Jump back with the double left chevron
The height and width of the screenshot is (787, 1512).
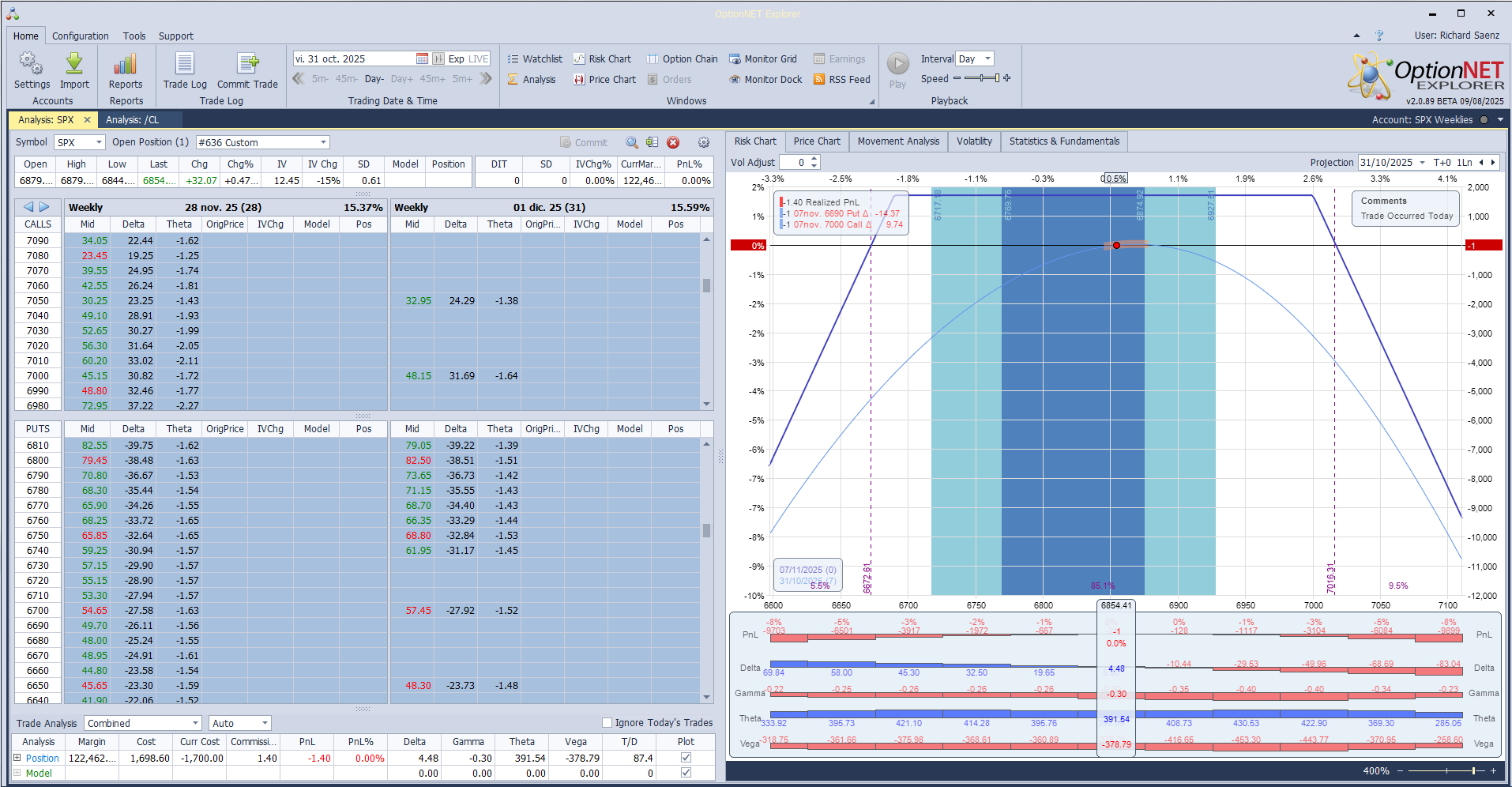pyautogui.click(x=299, y=78)
